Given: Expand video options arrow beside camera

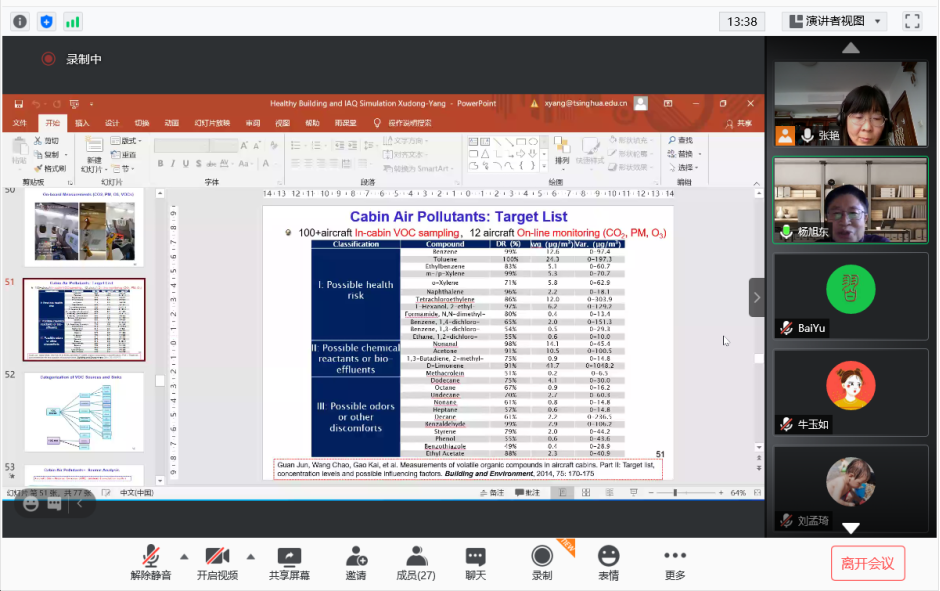Looking at the screenshot, I should tap(250, 556).
